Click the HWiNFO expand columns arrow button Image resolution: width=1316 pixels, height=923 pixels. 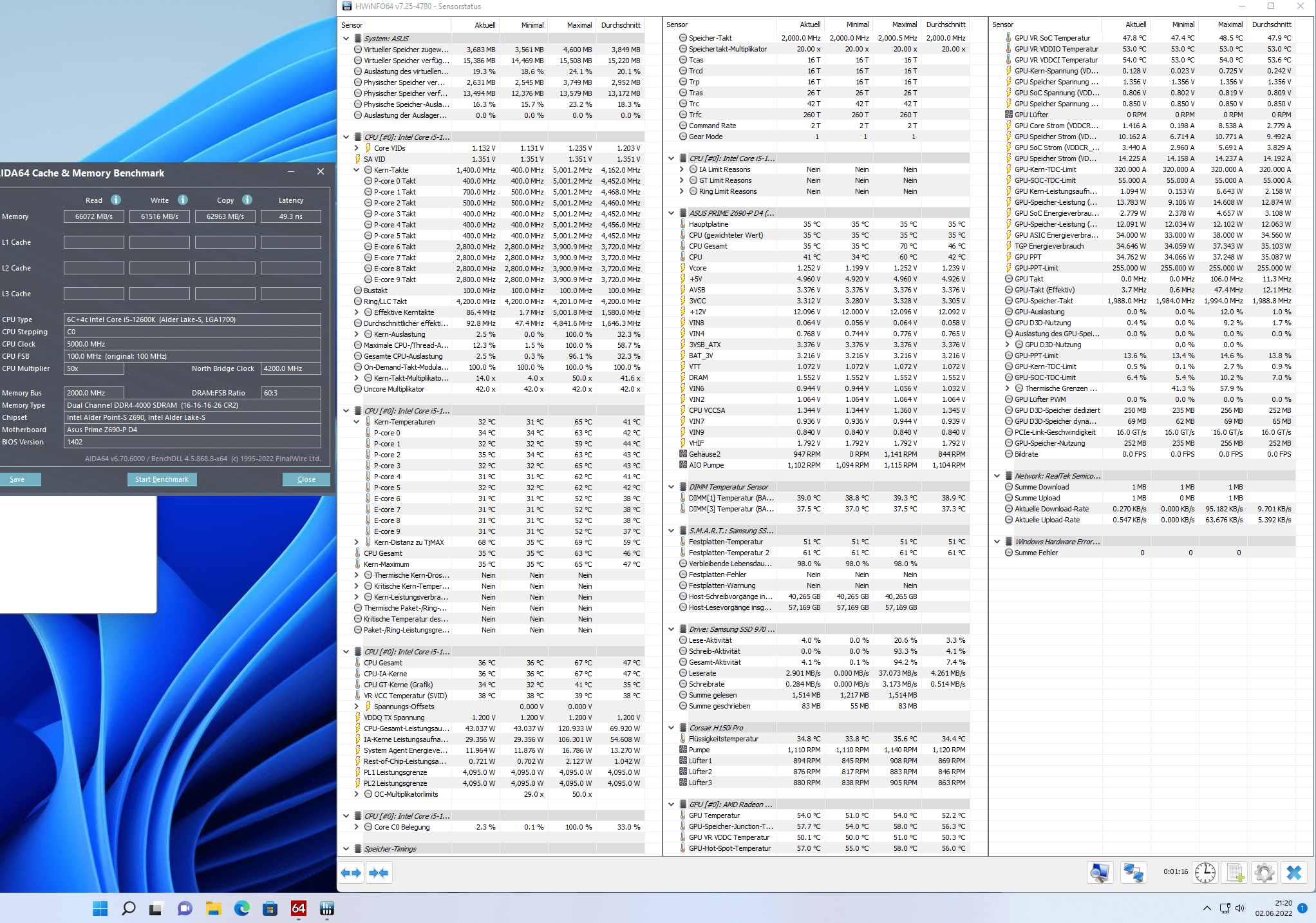(351, 873)
